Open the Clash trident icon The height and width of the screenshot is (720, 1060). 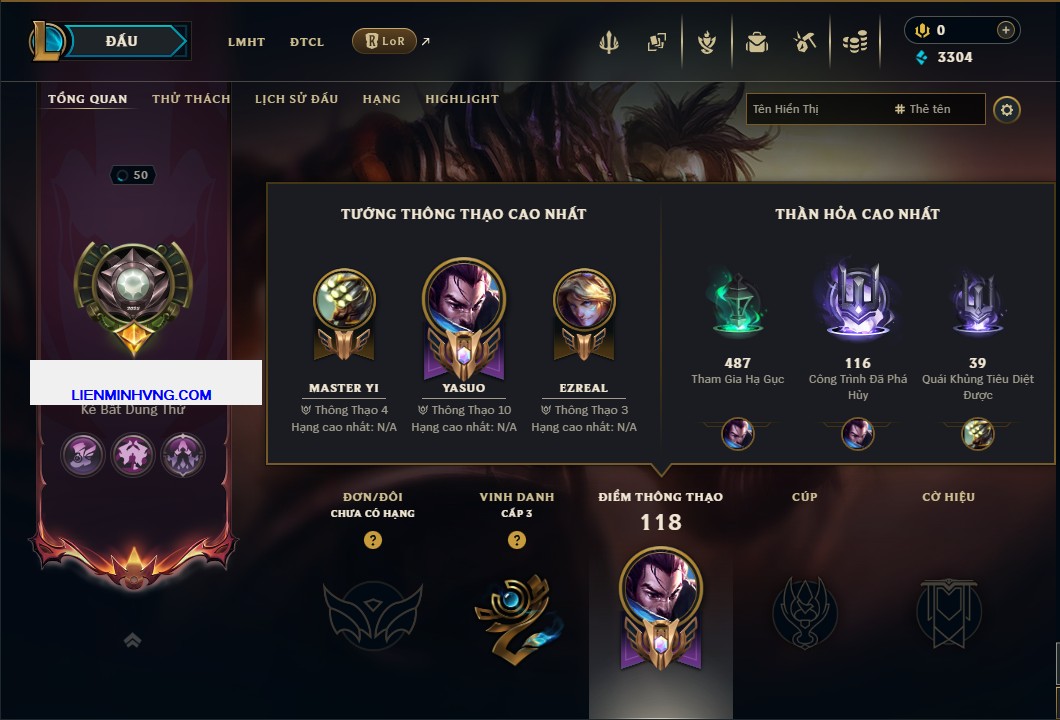608,42
